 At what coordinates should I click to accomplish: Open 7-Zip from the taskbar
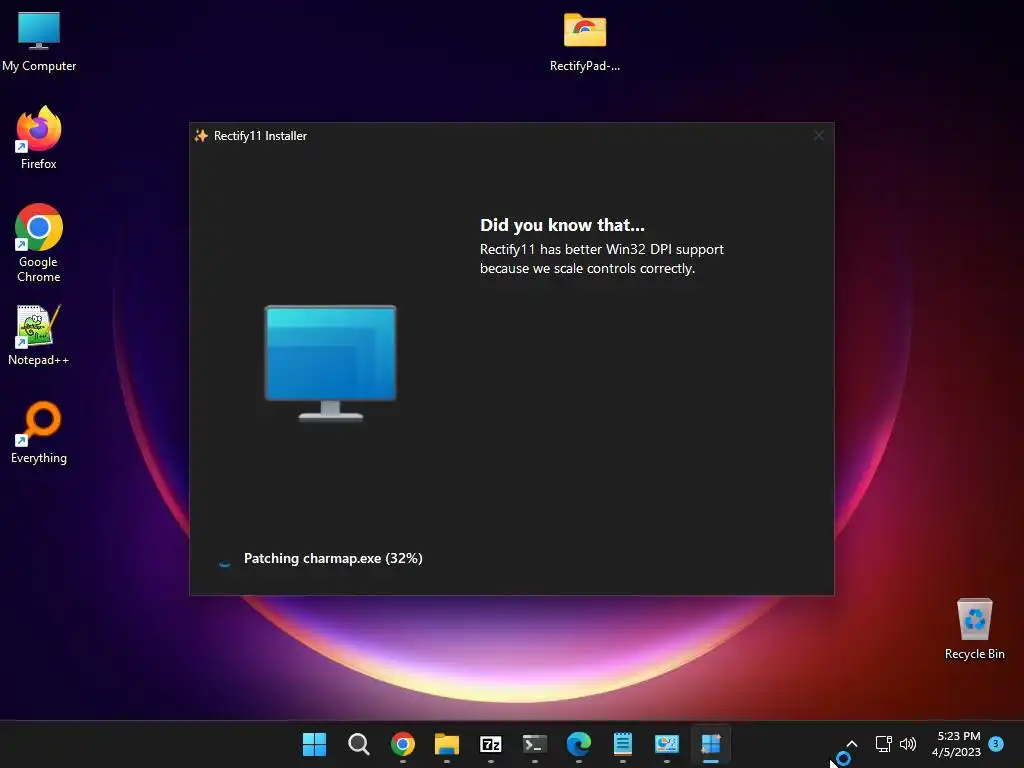(x=490, y=744)
